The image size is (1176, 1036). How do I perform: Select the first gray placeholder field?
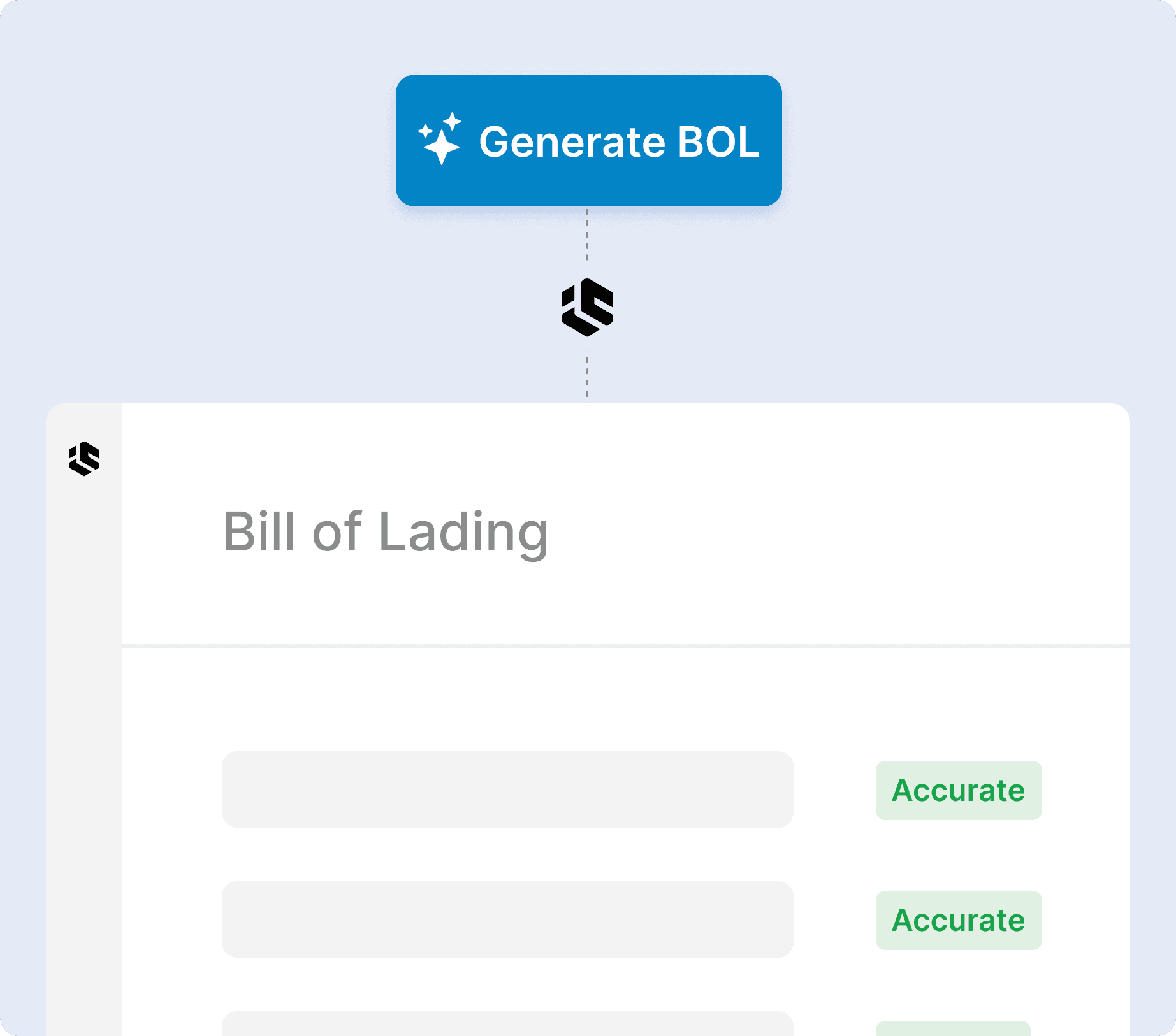point(507,789)
